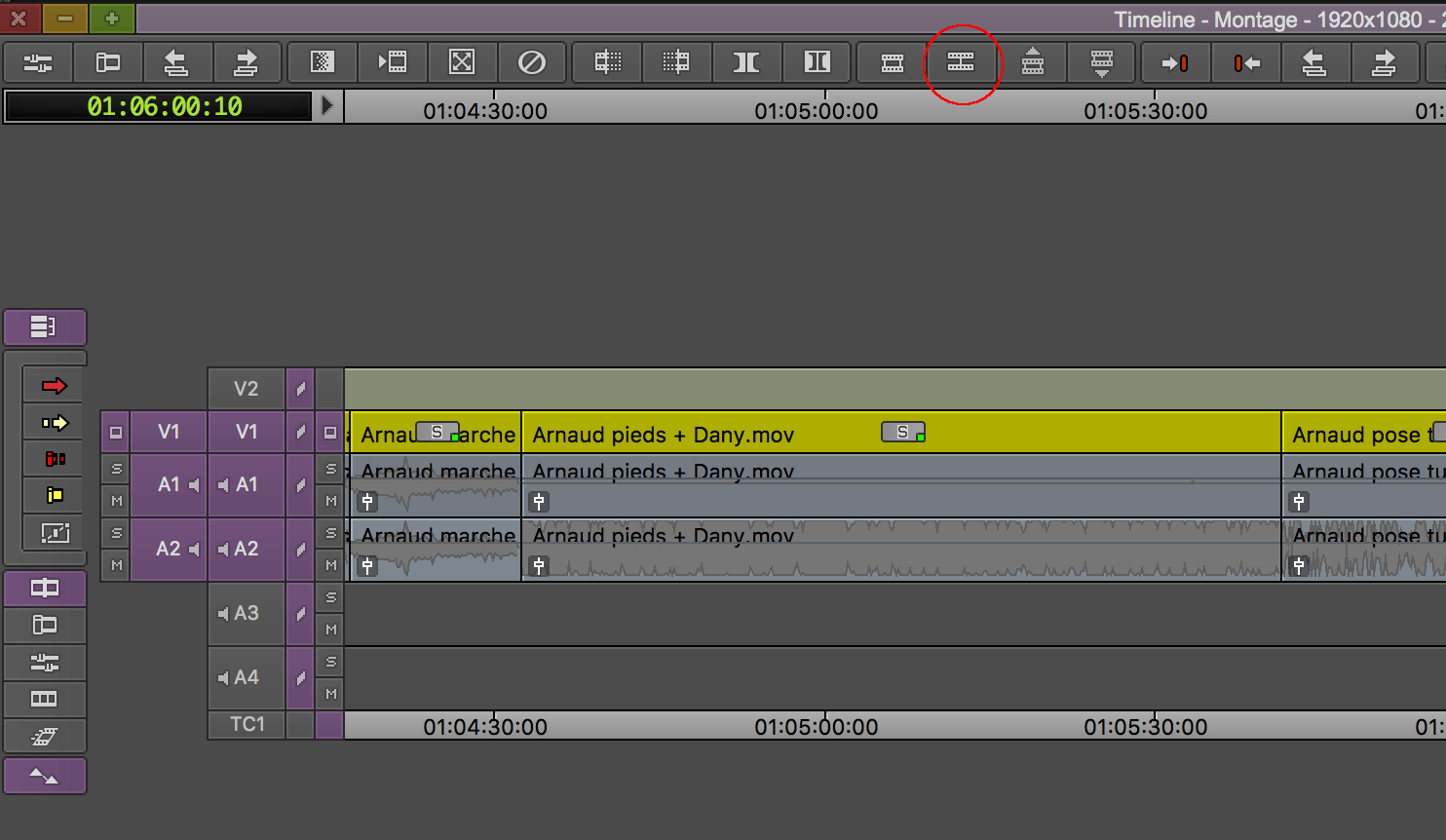Select the red Lift/Overwrite segment arrow
The width and height of the screenshot is (1446, 840).
(55, 386)
